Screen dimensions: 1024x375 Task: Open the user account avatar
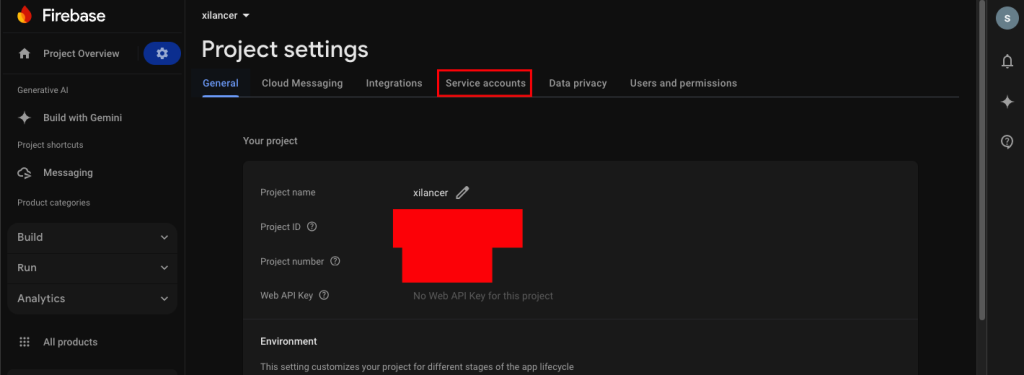(1007, 18)
